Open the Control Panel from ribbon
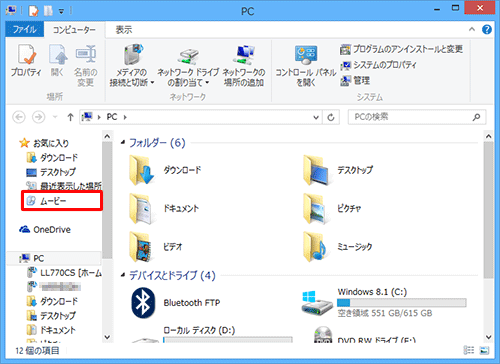The height and width of the screenshot is (364, 500). pyautogui.click(x=306, y=65)
